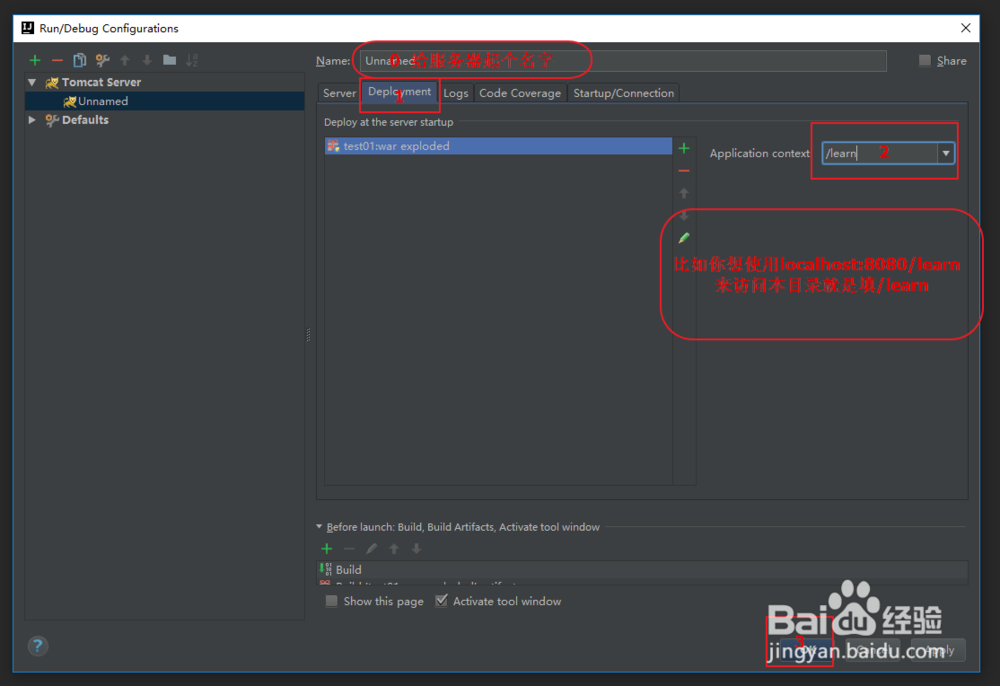1000x686 pixels.
Task: Remove selected configuration with minus icon
Action: coord(57,60)
